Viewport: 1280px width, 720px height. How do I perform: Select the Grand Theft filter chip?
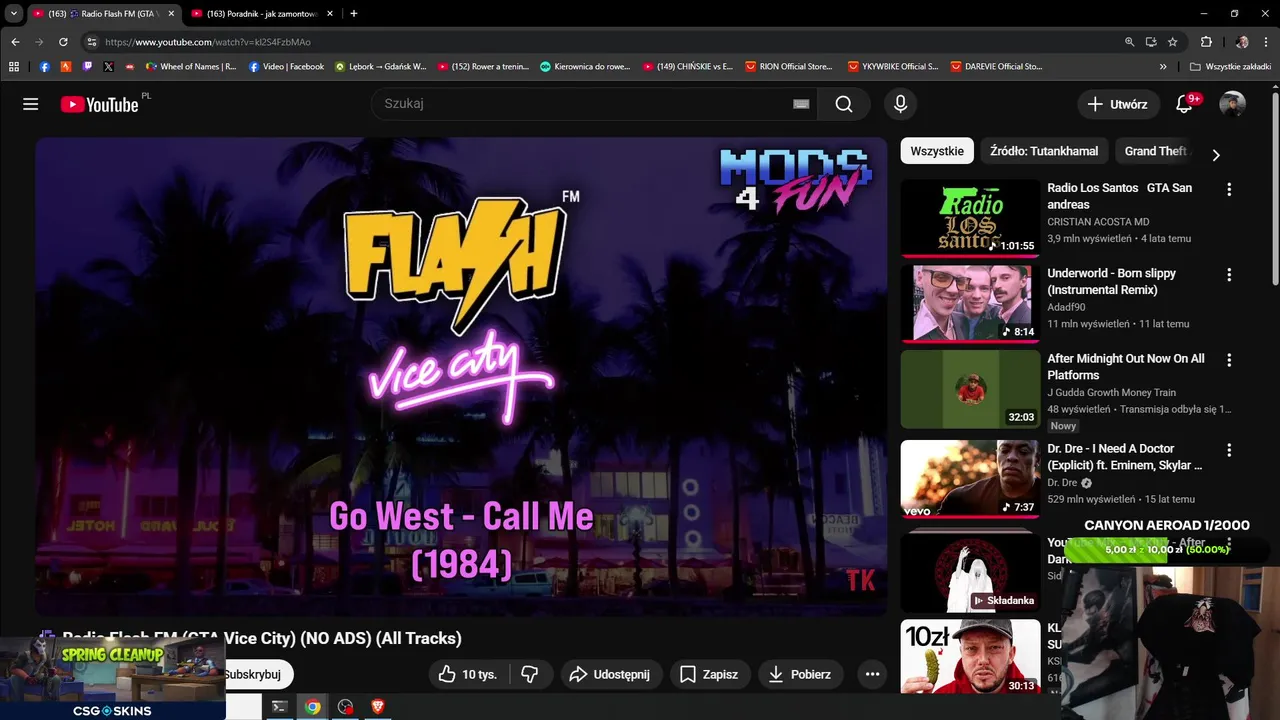1155,151
